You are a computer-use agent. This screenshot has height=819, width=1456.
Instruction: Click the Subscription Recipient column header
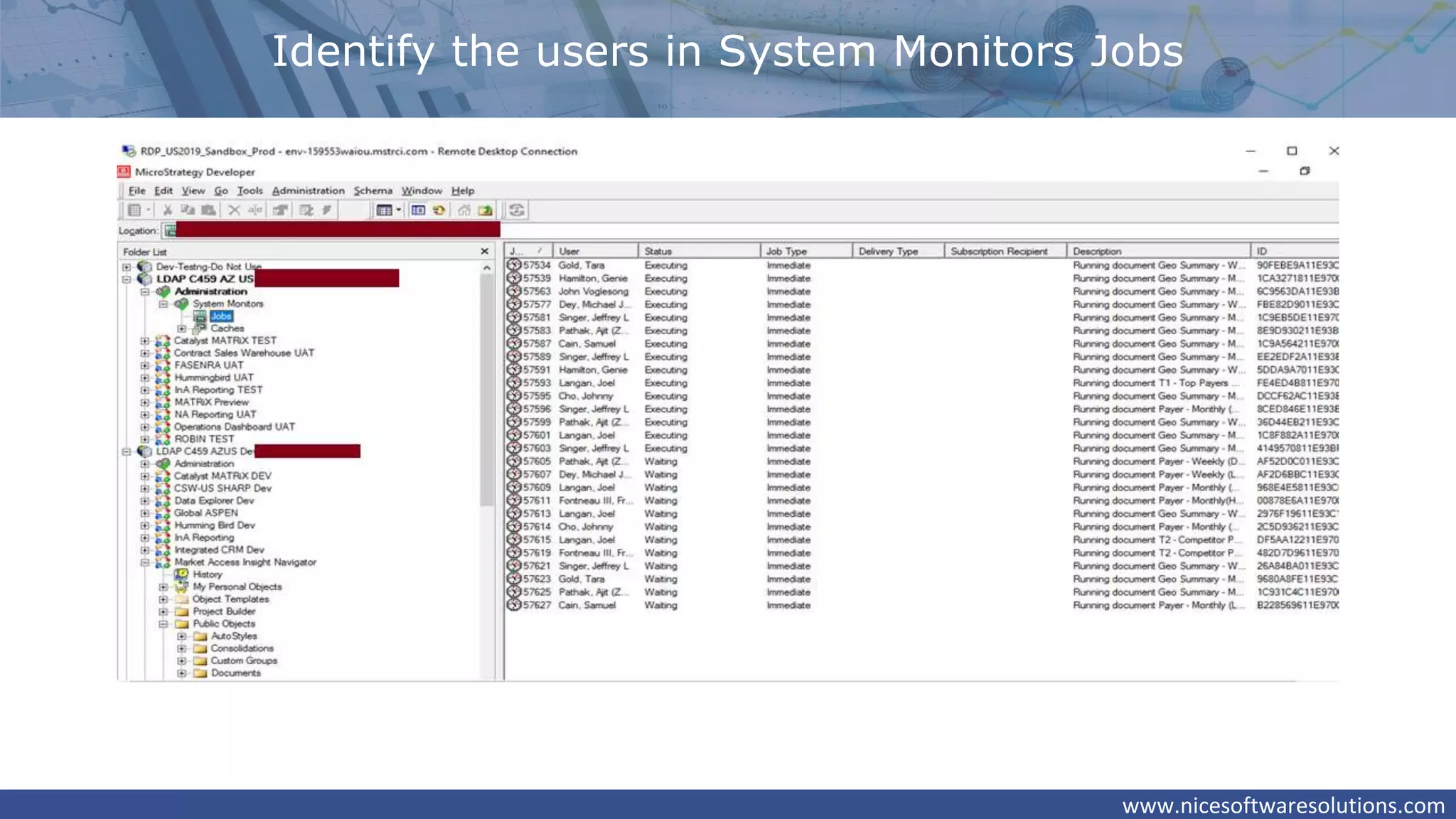[x=1006, y=251]
